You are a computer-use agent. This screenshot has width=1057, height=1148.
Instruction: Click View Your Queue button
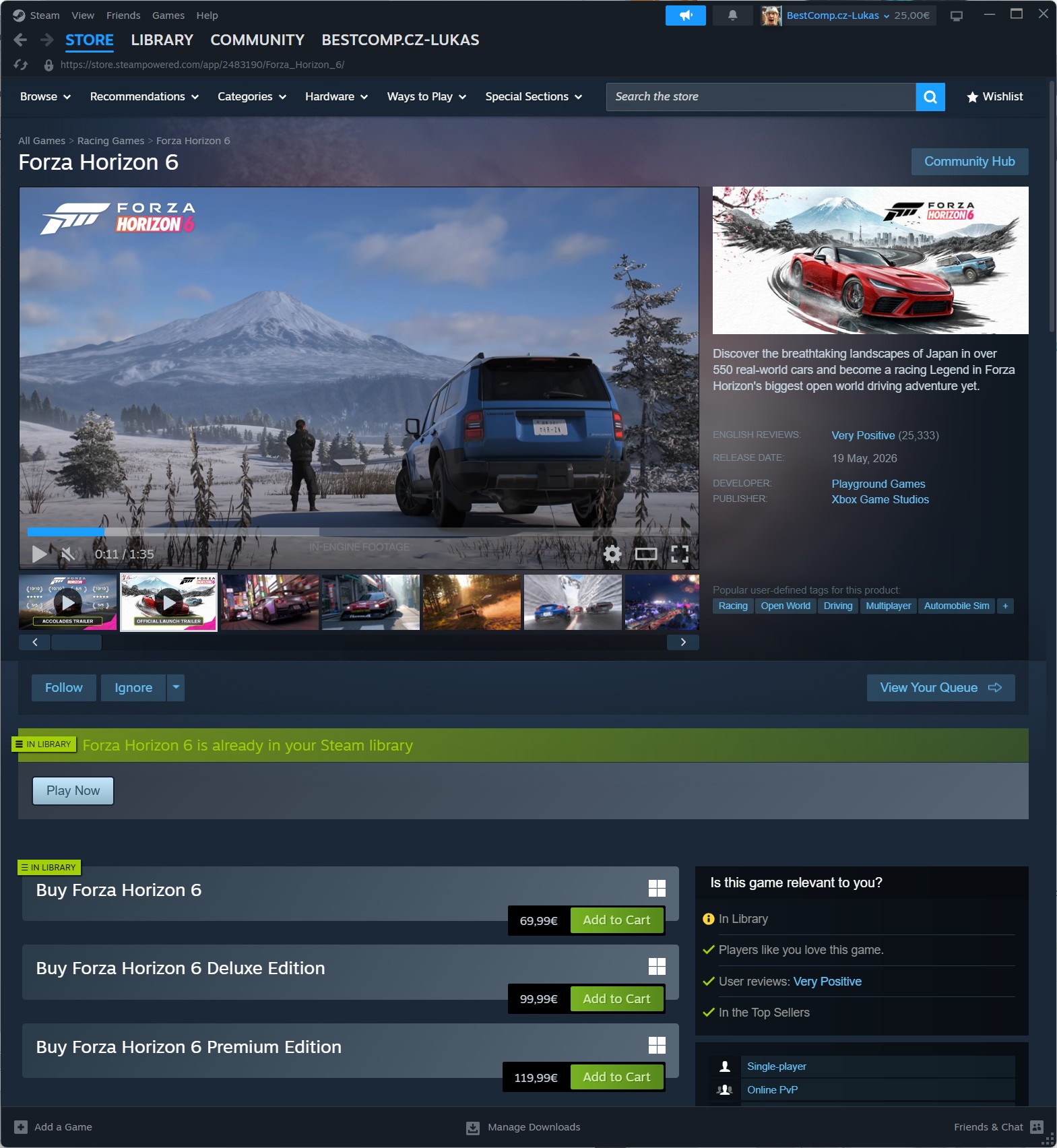pos(940,687)
